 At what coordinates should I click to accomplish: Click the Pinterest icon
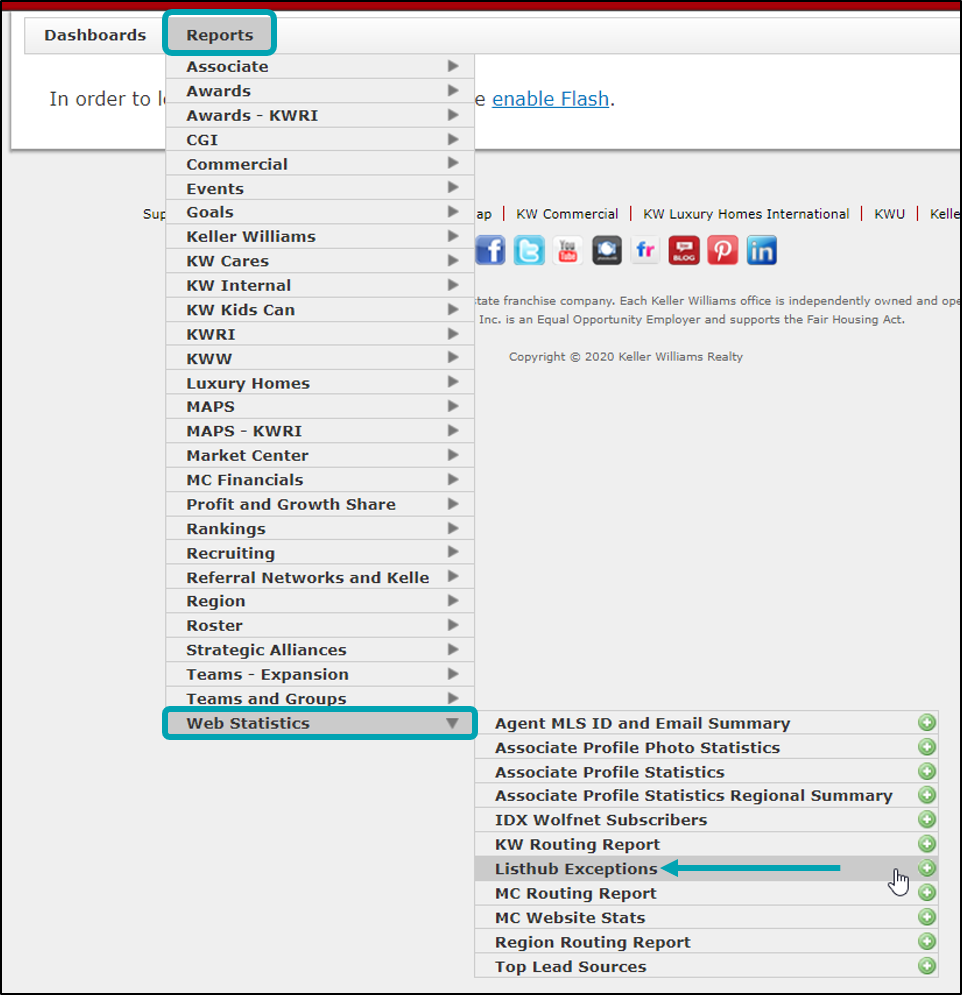722,250
